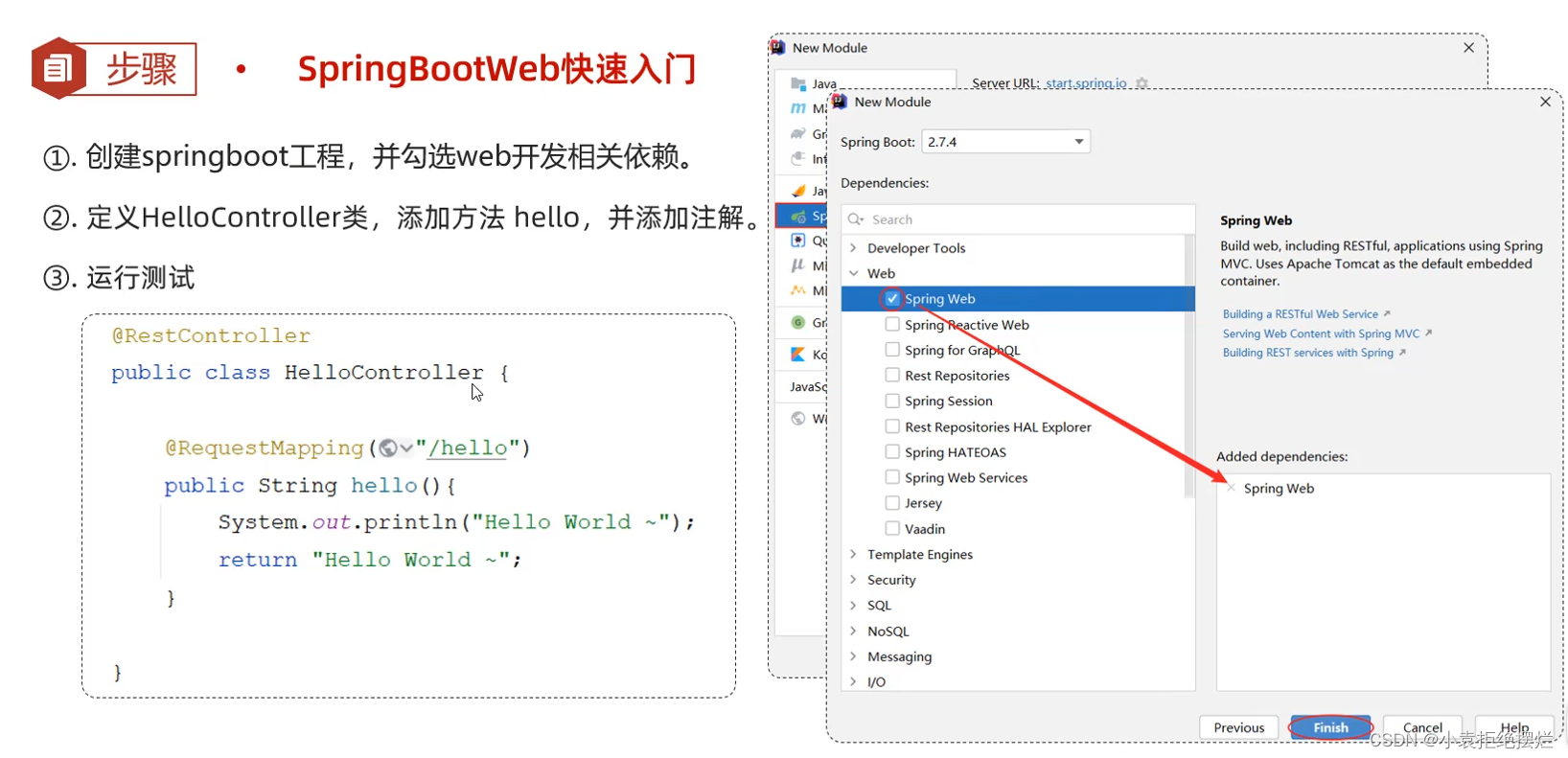Image resolution: width=1568 pixels, height=758 pixels.
Task: Select Spring Web in Added dependencies list
Action: coord(1279,488)
